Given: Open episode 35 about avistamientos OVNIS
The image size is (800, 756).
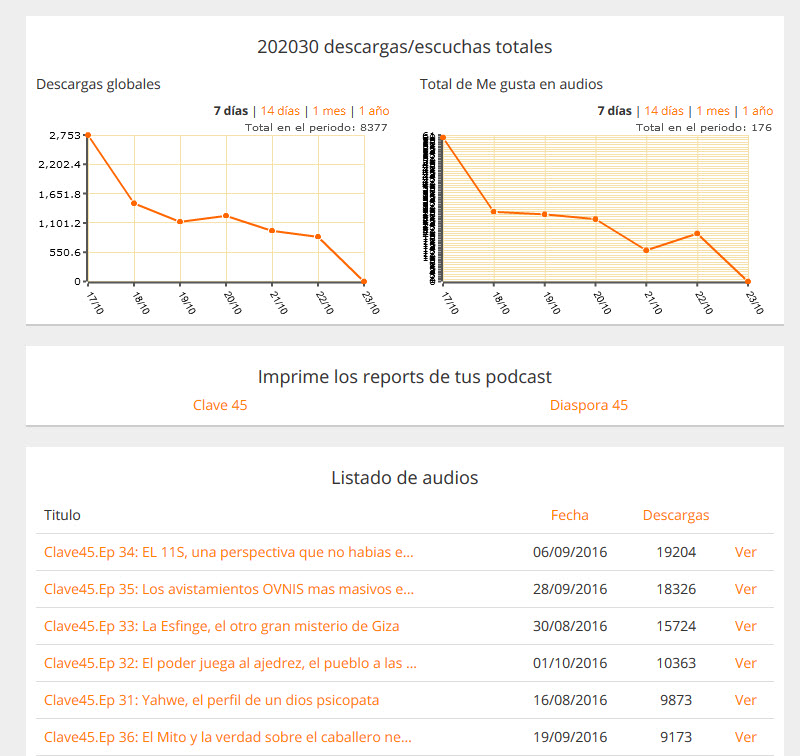Looking at the screenshot, I should [228, 589].
